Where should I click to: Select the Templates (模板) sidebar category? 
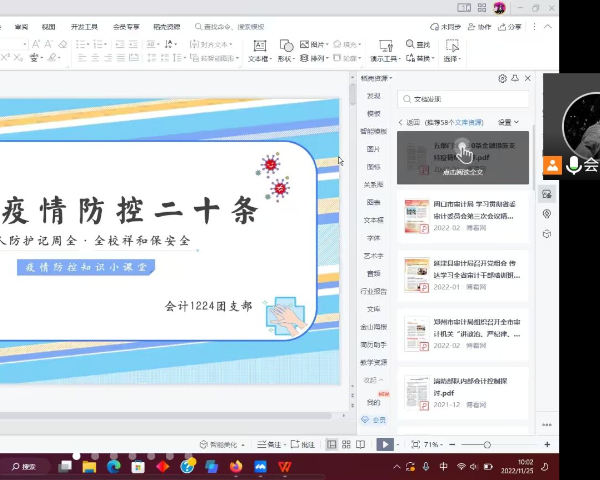[x=374, y=113]
